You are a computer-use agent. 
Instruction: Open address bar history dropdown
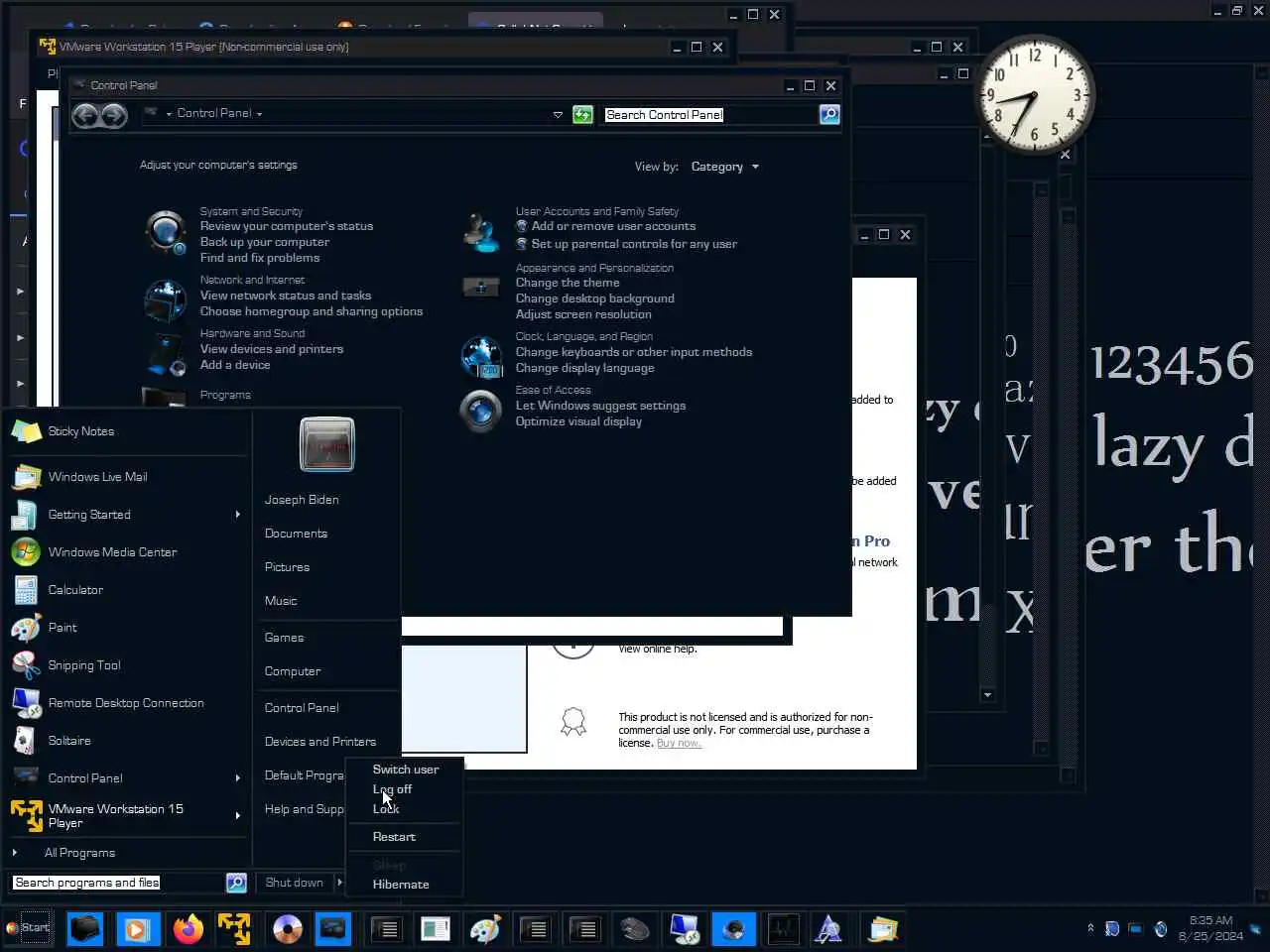coord(558,115)
